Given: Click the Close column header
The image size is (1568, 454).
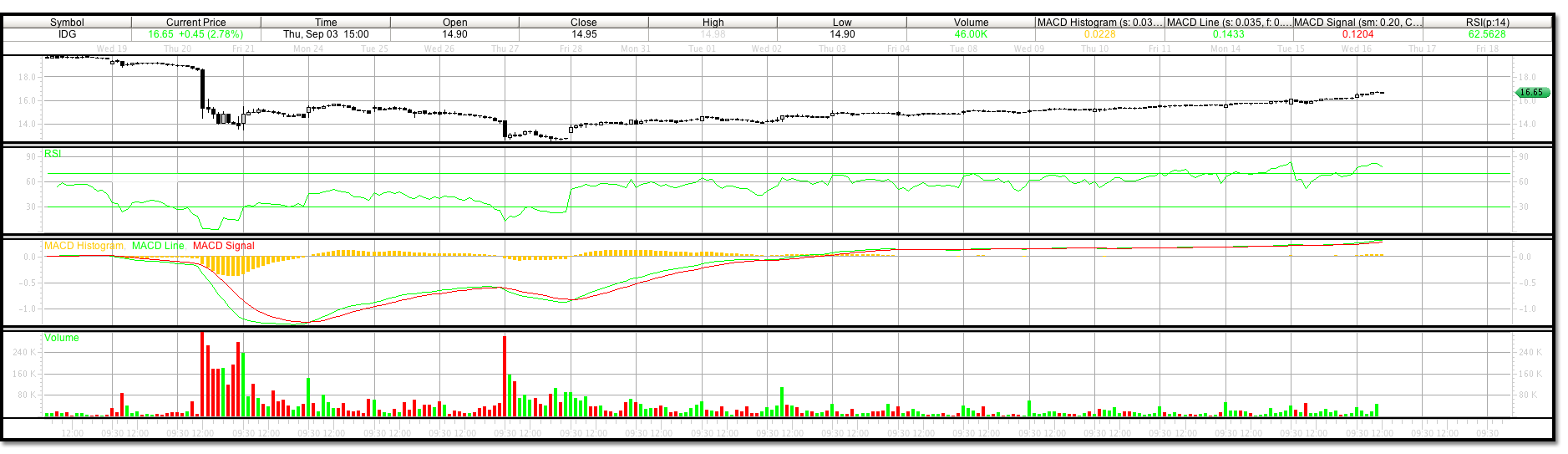Looking at the screenshot, I should (584, 23).
